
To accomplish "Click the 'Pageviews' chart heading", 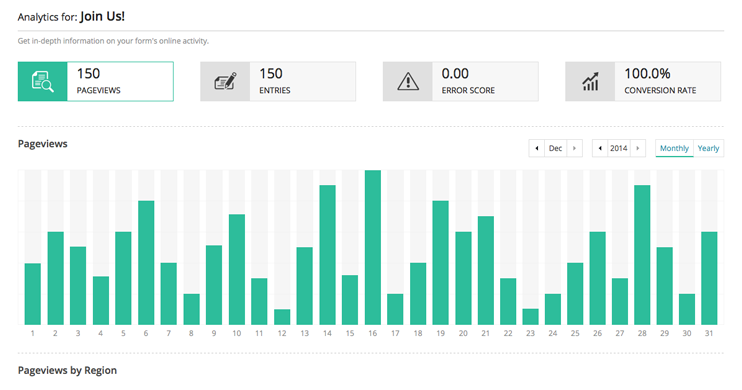I will [43, 144].
